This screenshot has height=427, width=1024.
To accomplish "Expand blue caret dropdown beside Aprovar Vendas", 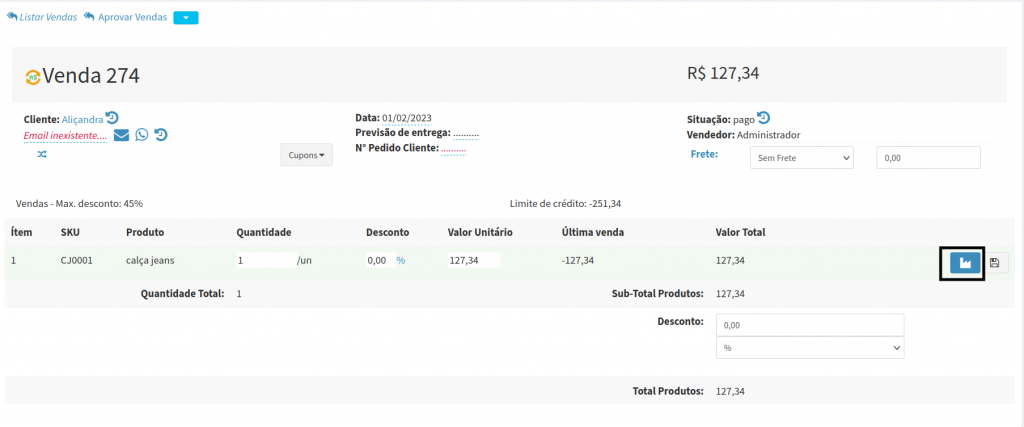I will [186, 17].
